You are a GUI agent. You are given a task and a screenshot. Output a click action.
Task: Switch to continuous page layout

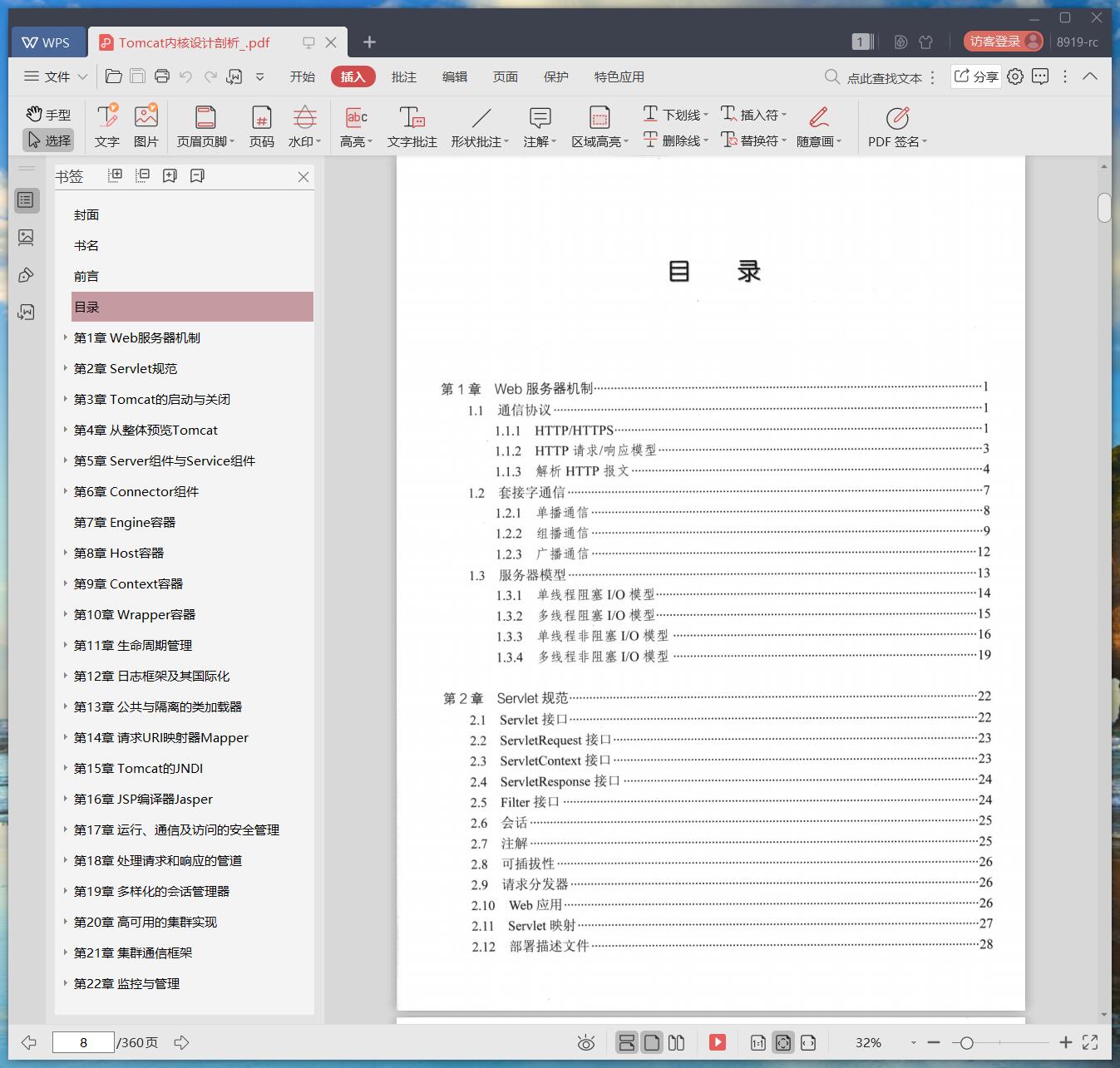627,1042
